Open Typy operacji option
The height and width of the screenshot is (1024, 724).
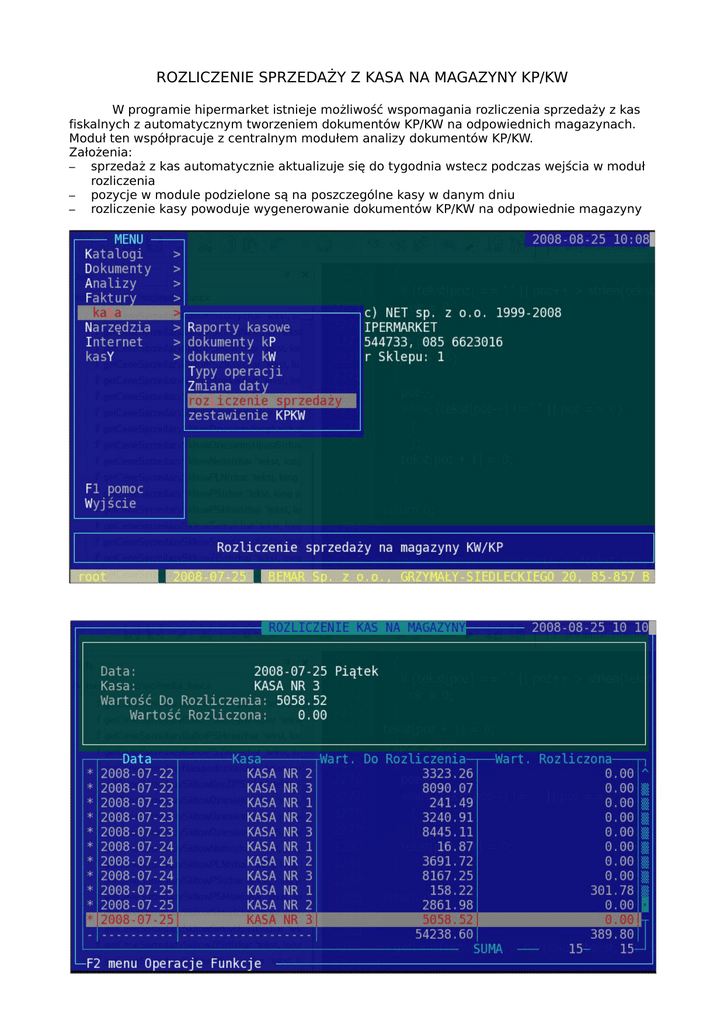point(235,371)
